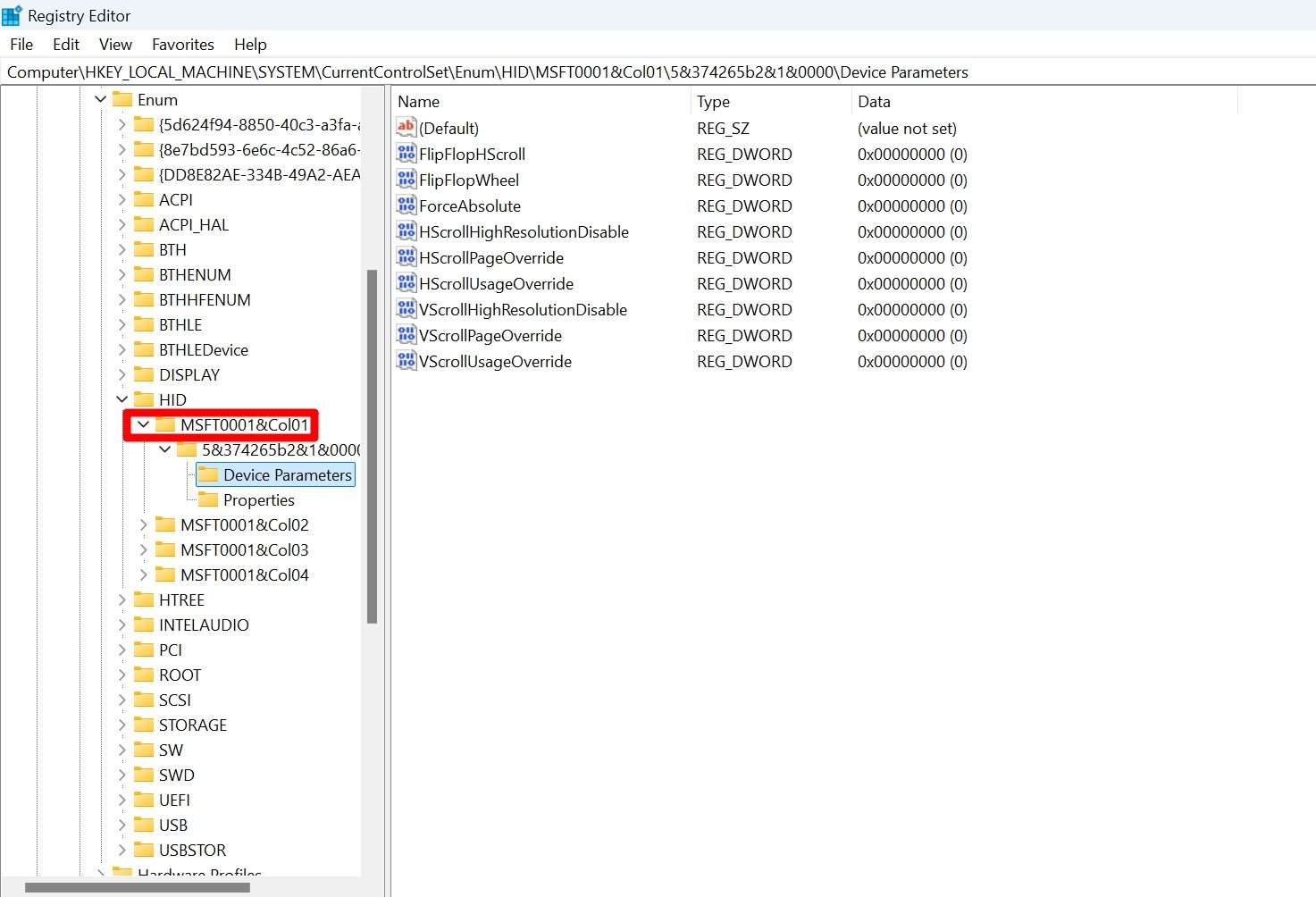1316x897 pixels.
Task: Select the SW tree item
Action: 171,750
